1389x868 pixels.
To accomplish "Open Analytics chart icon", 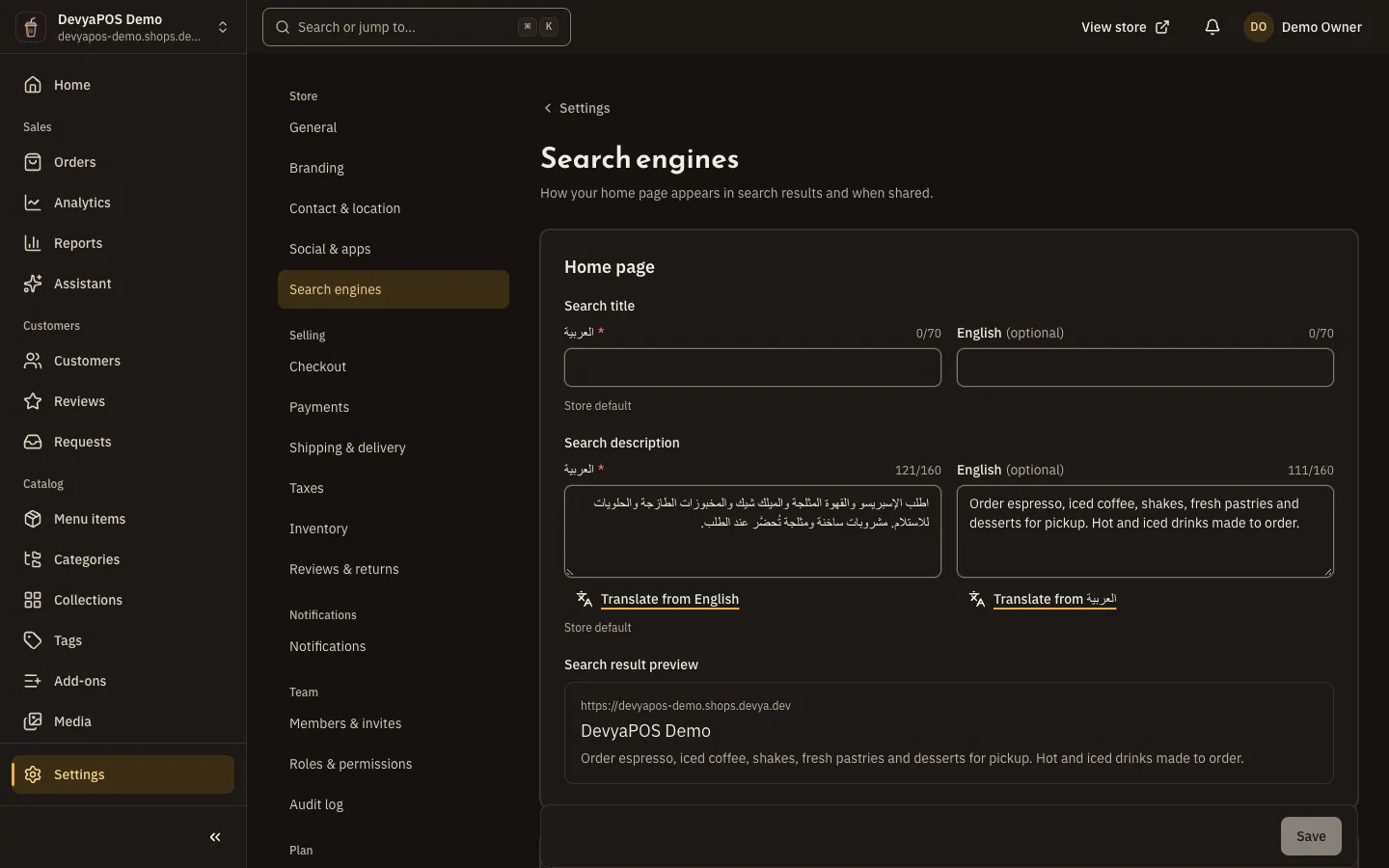I will [33, 203].
